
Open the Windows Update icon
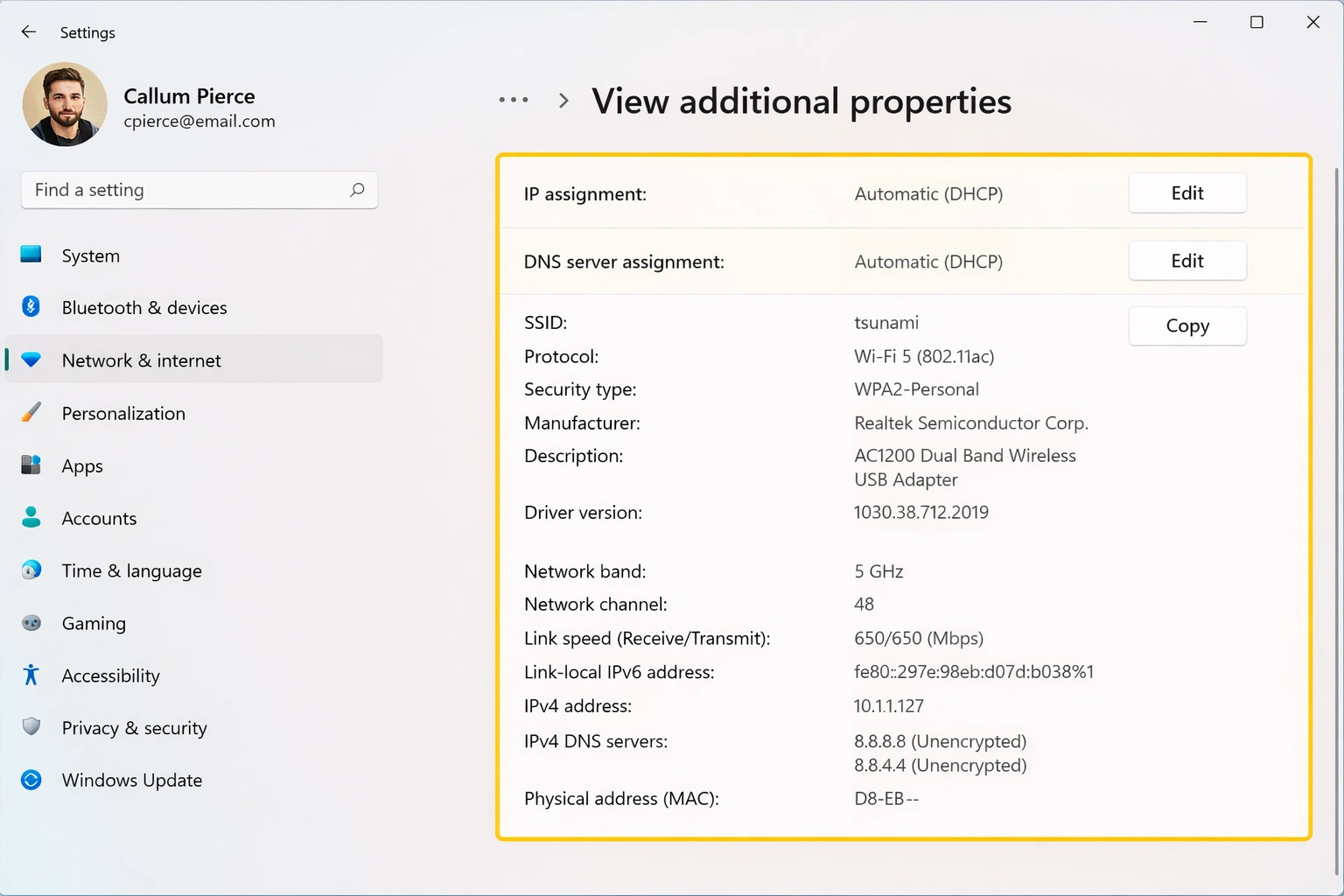click(31, 780)
